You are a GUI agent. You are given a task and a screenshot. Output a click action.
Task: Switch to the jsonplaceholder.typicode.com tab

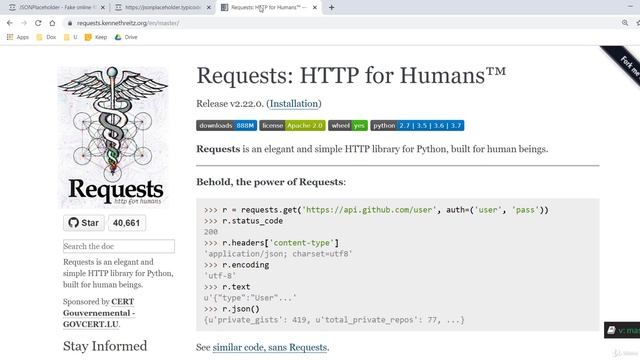pyautogui.click(x=162, y=7)
